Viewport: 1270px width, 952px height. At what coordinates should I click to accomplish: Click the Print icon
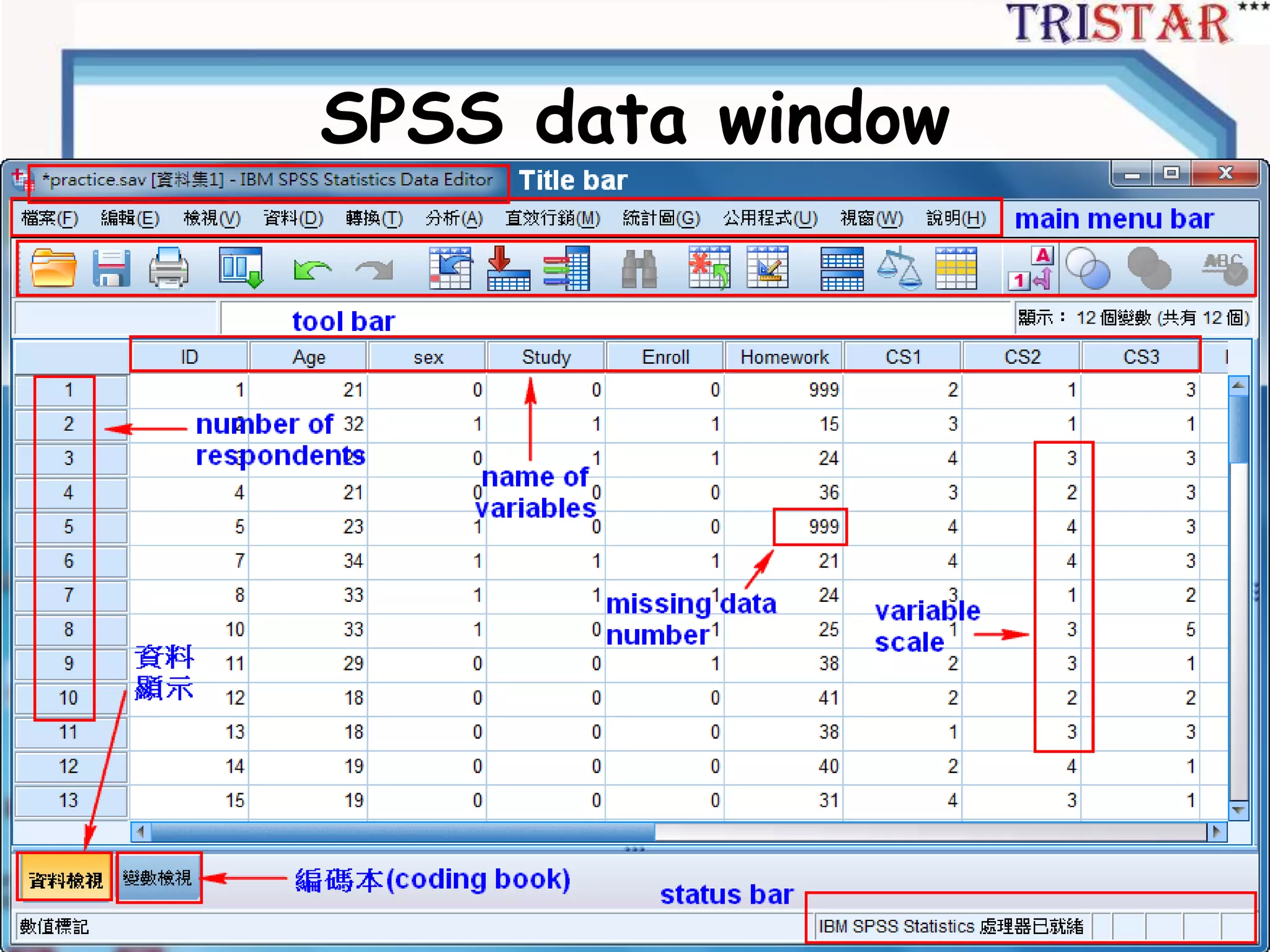(x=169, y=268)
